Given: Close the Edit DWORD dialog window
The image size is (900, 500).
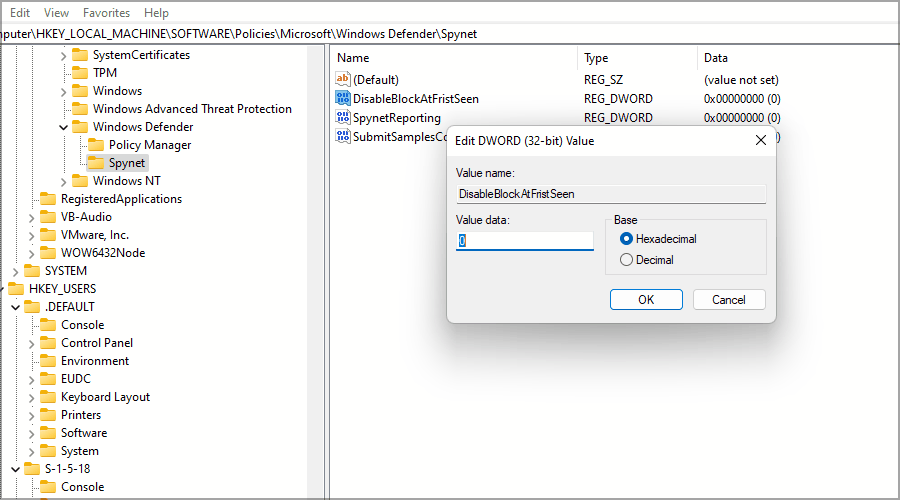Looking at the screenshot, I should tap(760, 141).
